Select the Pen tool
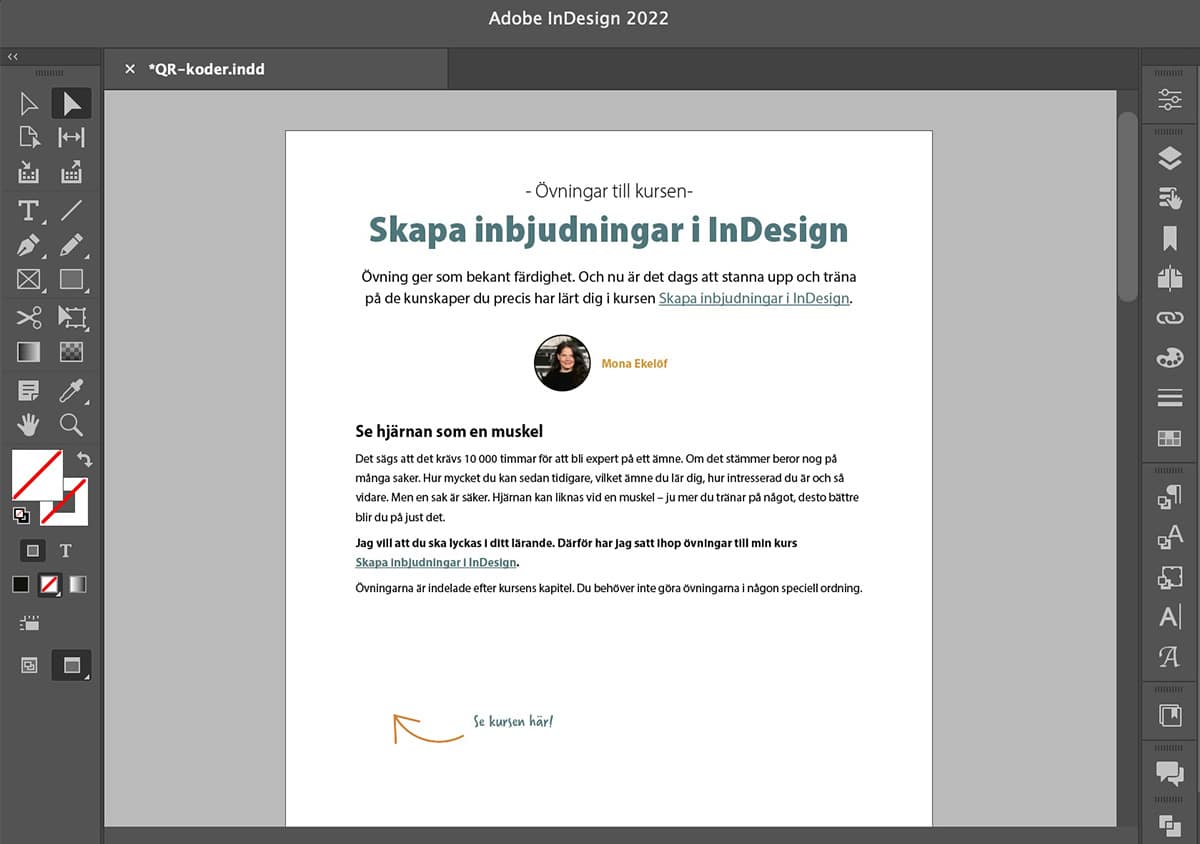1200x844 pixels. click(x=29, y=245)
